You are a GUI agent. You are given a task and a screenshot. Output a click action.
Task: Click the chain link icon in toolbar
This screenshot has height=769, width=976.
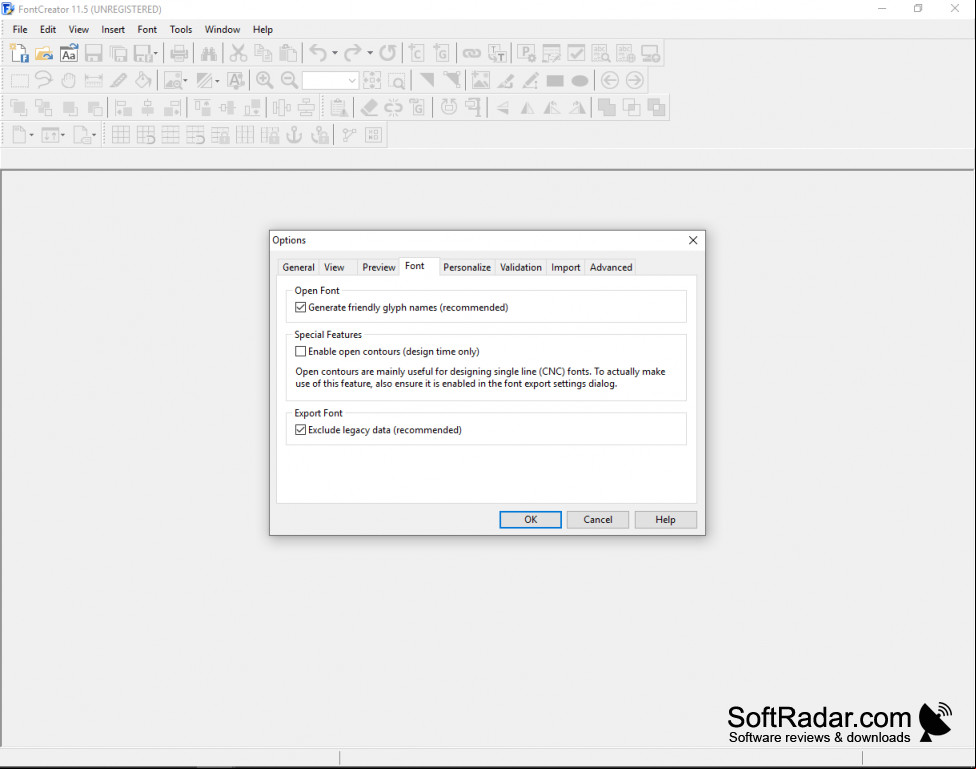tap(471, 54)
